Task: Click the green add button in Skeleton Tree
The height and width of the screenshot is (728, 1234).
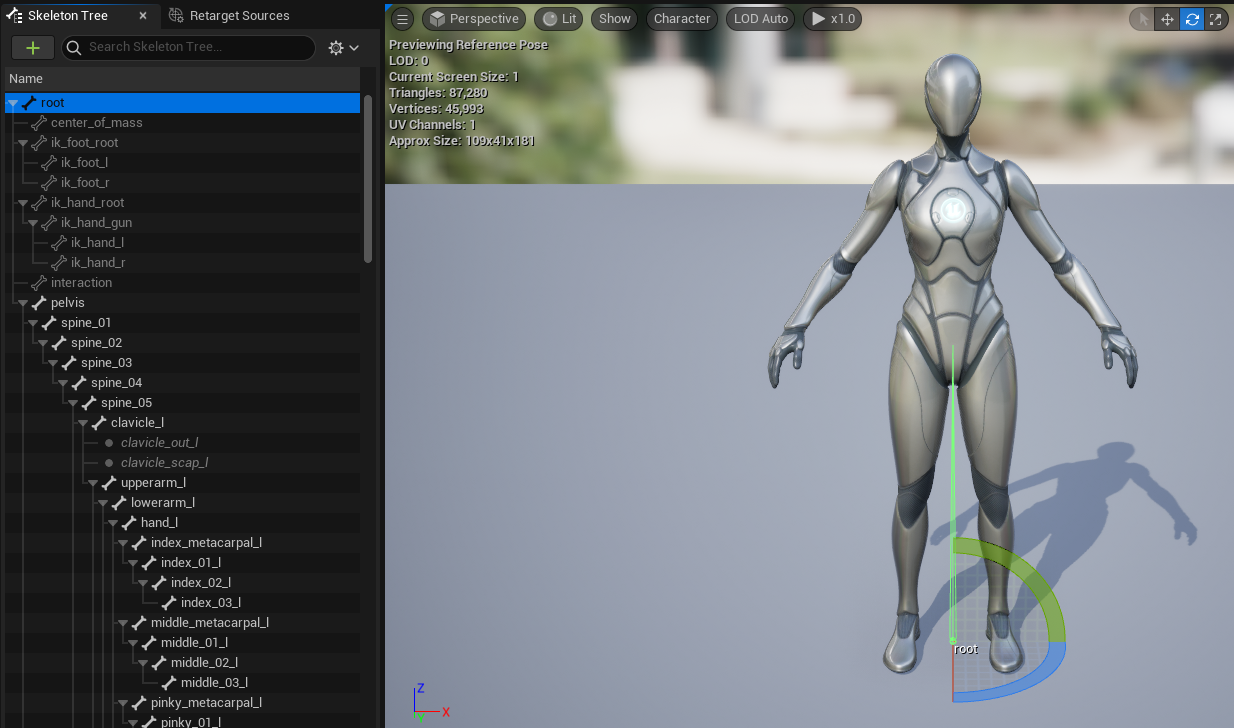Action: [33, 48]
